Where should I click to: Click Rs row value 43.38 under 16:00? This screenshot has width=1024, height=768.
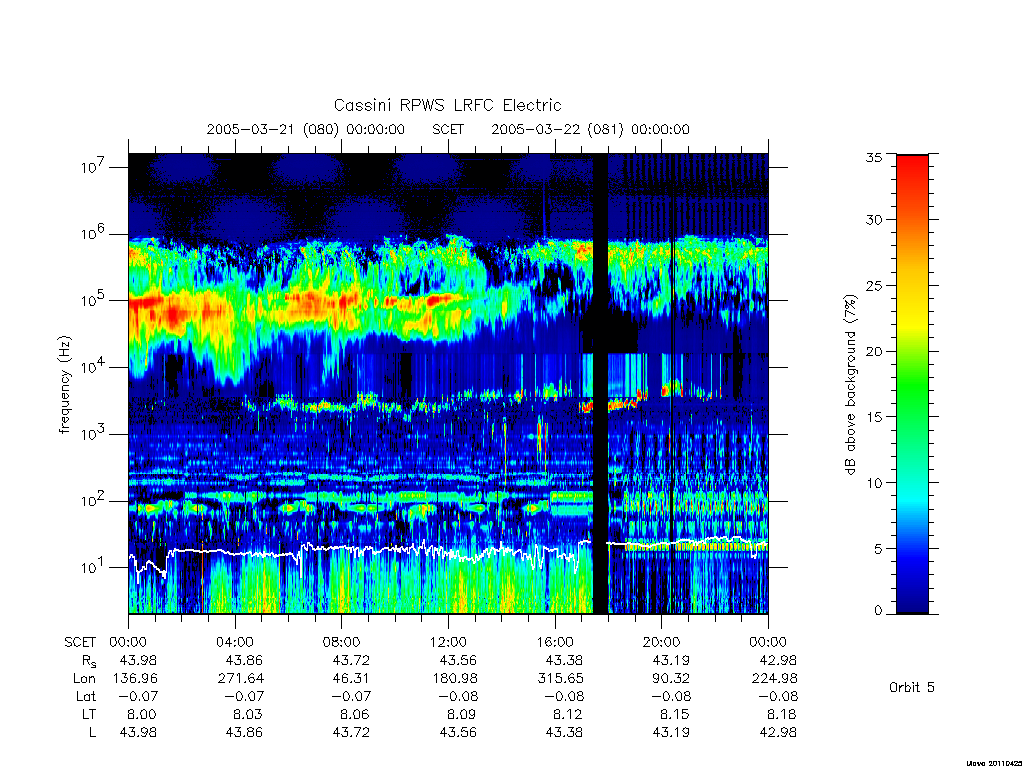tap(564, 660)
